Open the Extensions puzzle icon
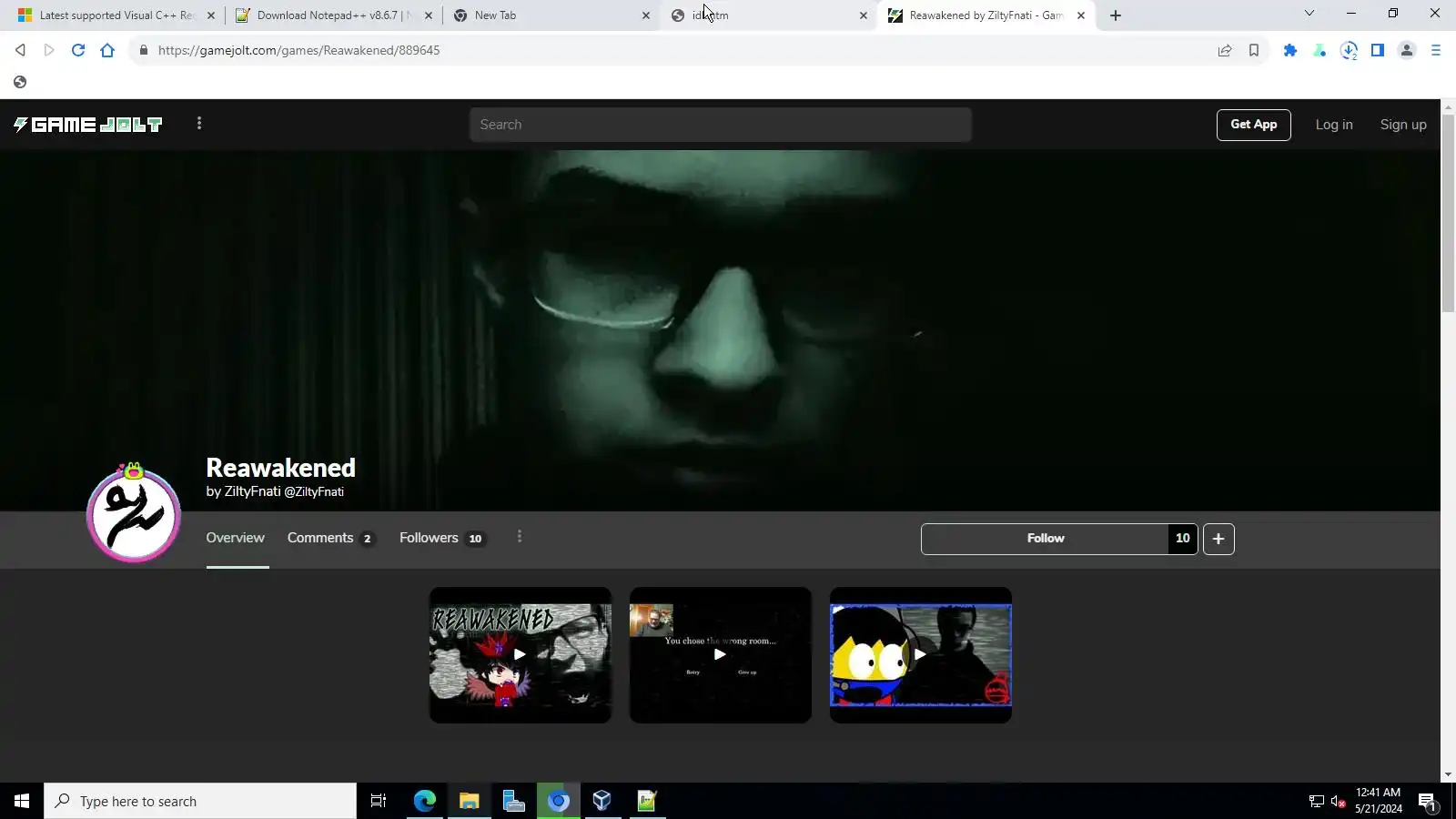 click(x=1290, y=50)
